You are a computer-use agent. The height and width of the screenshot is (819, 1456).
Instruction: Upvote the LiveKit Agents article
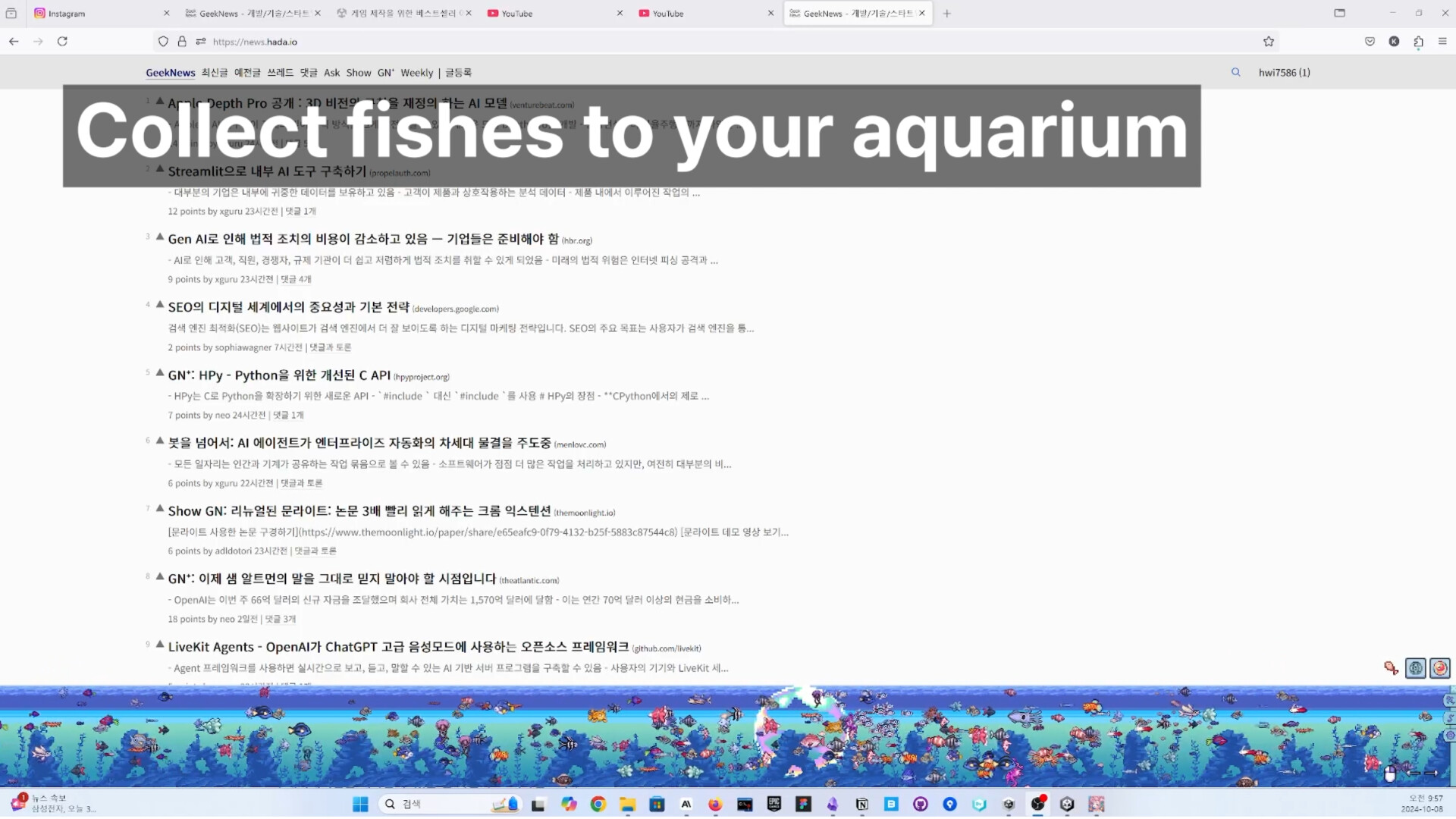click(159, 644)
